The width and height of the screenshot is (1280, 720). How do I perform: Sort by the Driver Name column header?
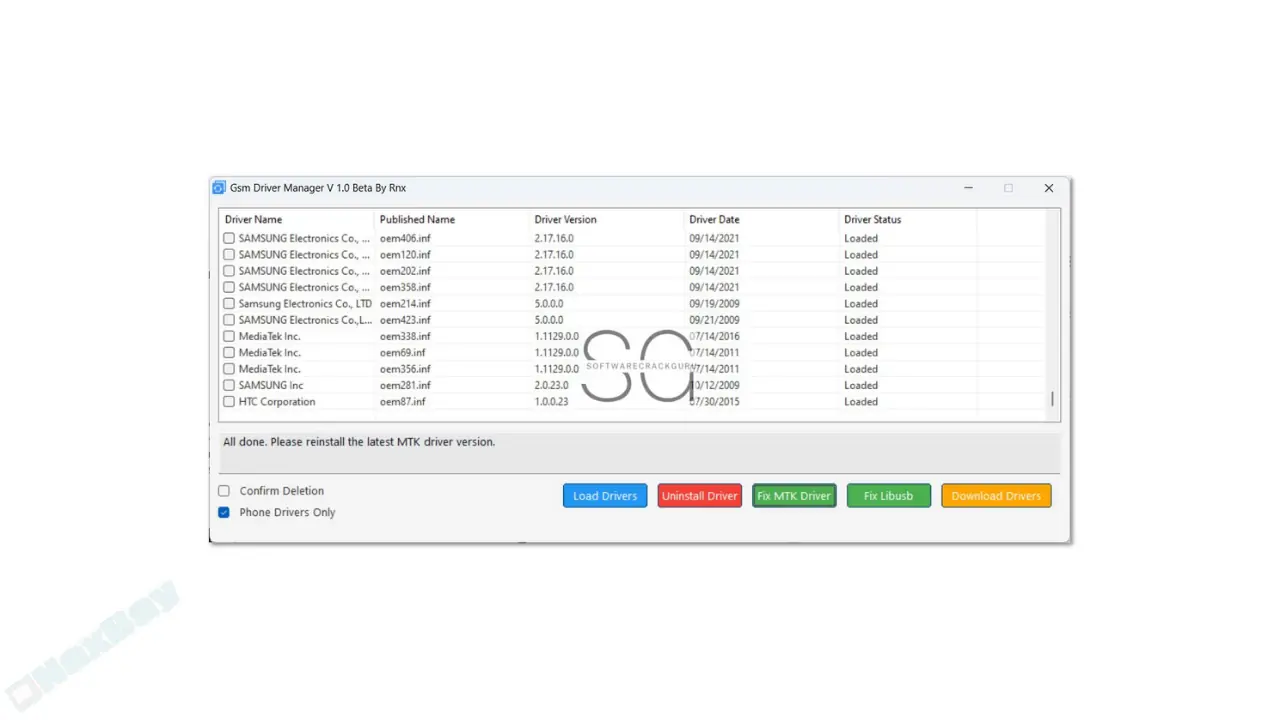253,219
